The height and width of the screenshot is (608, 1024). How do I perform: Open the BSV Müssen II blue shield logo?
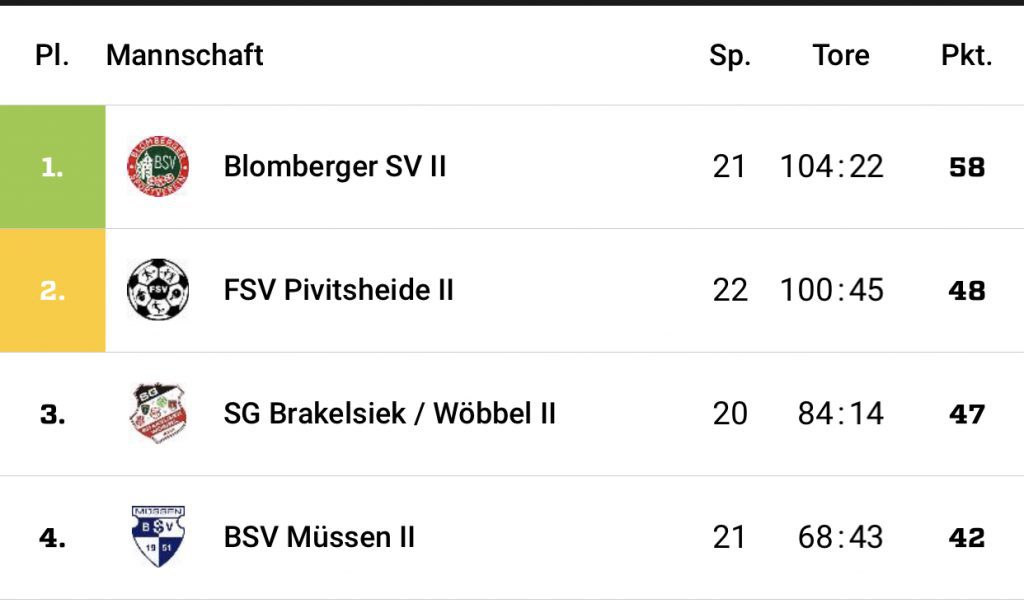coord(158,536)
